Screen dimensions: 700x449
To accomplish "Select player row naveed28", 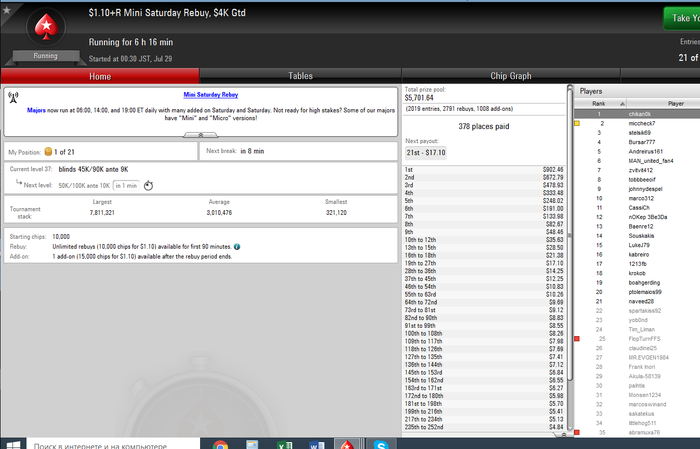I will click(637, 301).
